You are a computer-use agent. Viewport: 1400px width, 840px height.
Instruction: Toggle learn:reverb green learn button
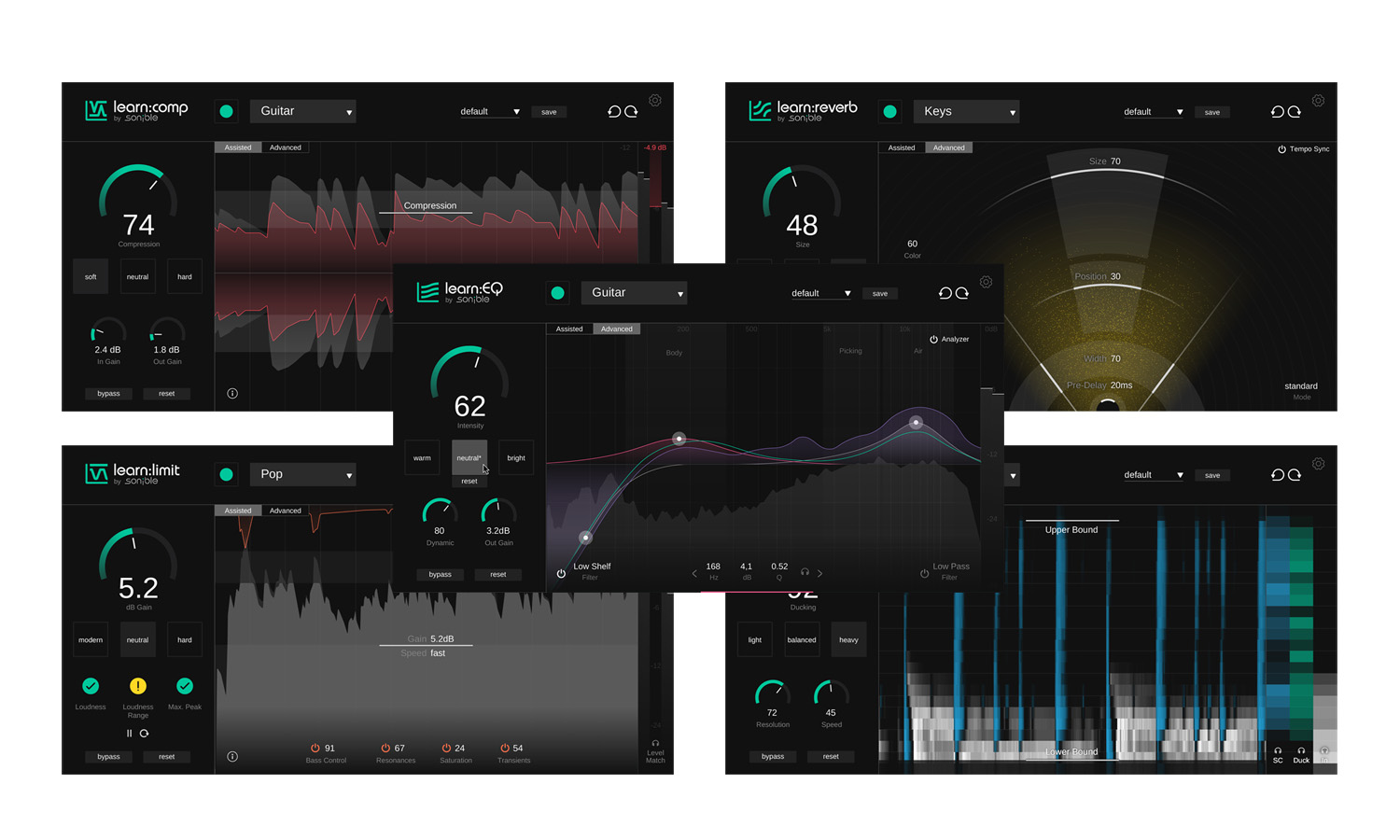click(889, 111)
